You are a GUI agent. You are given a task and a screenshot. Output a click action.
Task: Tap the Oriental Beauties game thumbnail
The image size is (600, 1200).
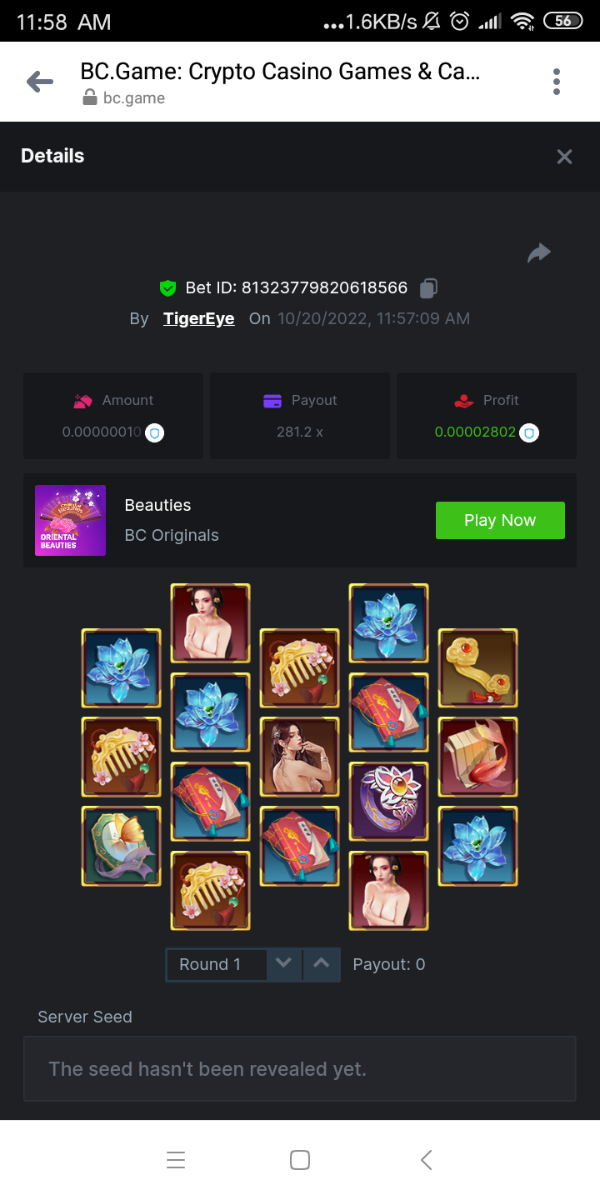[70, 520]
